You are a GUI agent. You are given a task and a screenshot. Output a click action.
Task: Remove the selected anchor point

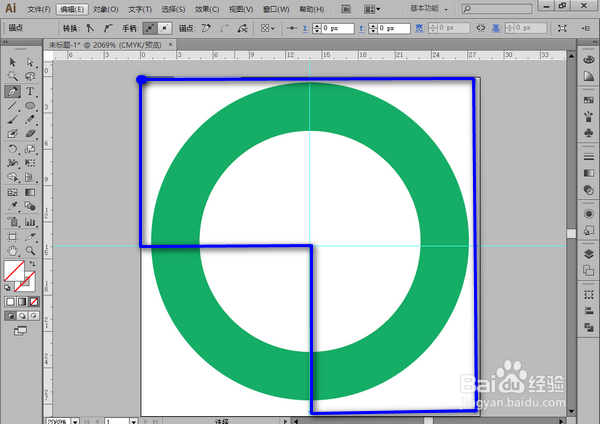[x=206, y=28]
